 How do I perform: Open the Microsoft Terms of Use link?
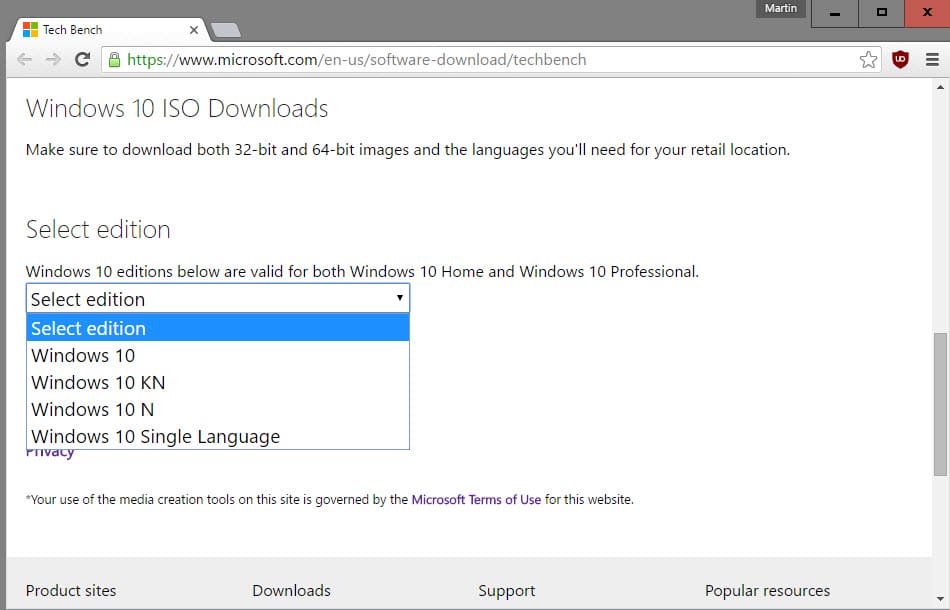[476, 499]
